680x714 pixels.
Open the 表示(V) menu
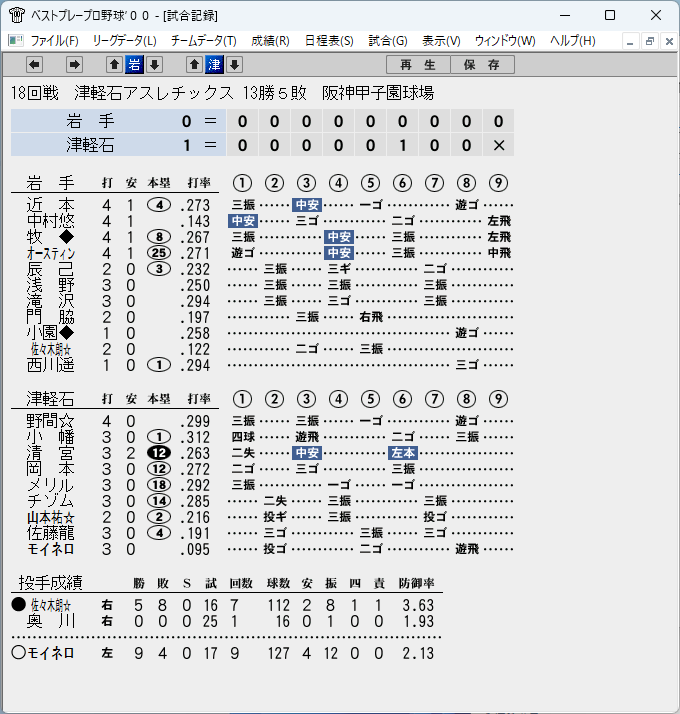tap(441, 41)
